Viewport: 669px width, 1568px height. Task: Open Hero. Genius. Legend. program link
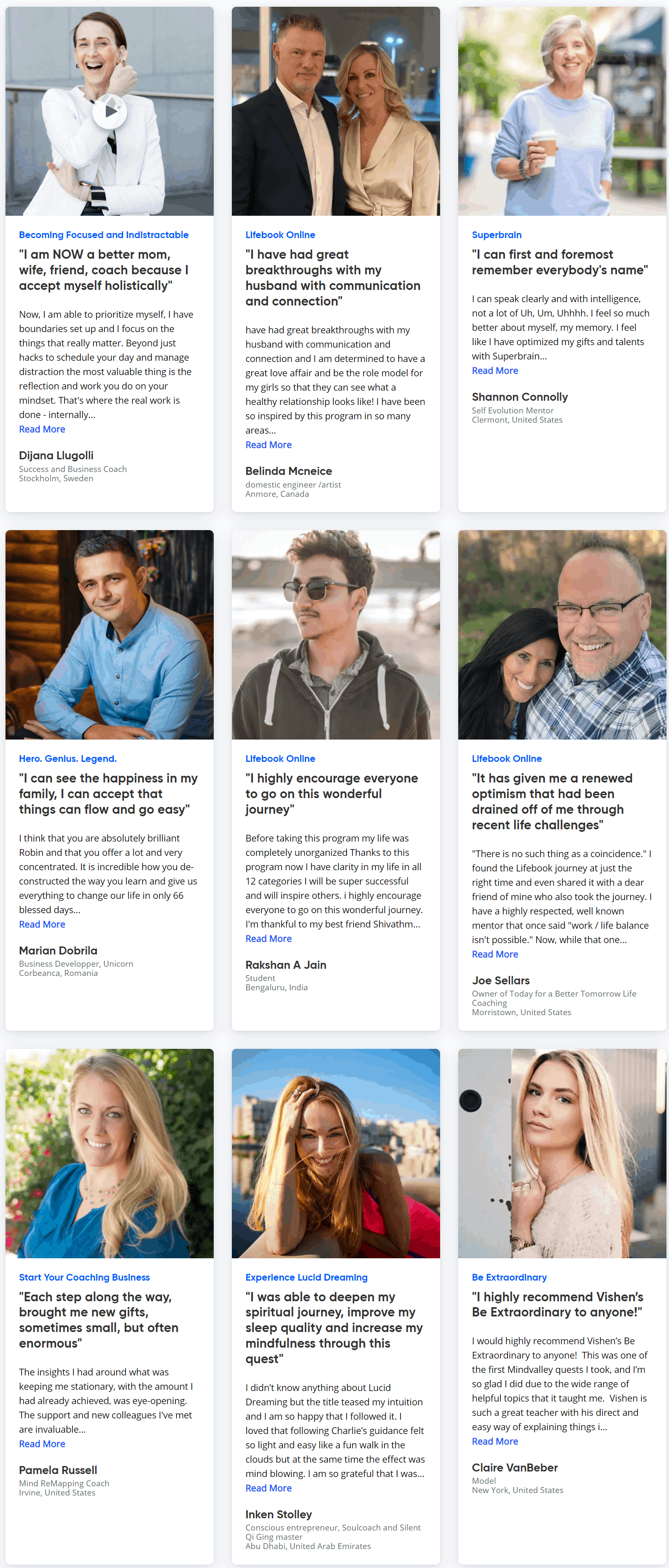[67, 759]
